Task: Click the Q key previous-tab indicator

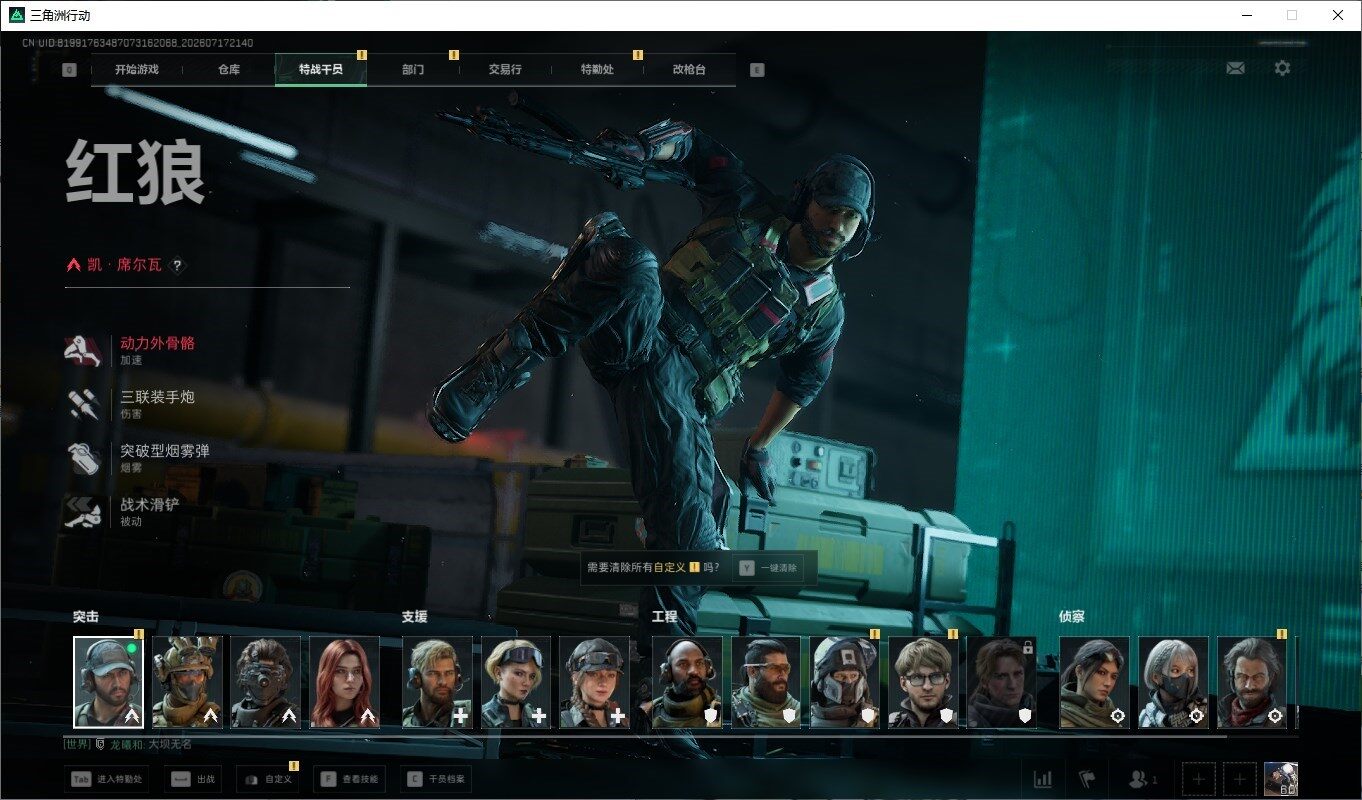Action: [69, 70]
